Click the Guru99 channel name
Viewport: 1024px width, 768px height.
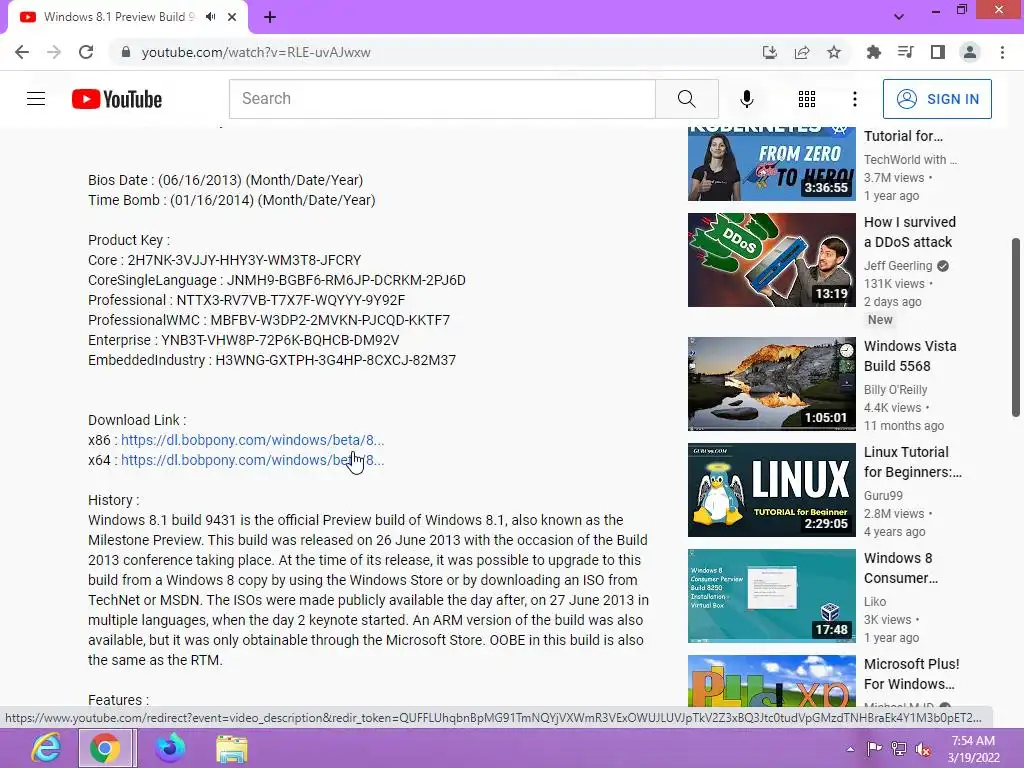click(x=883, y=496)
